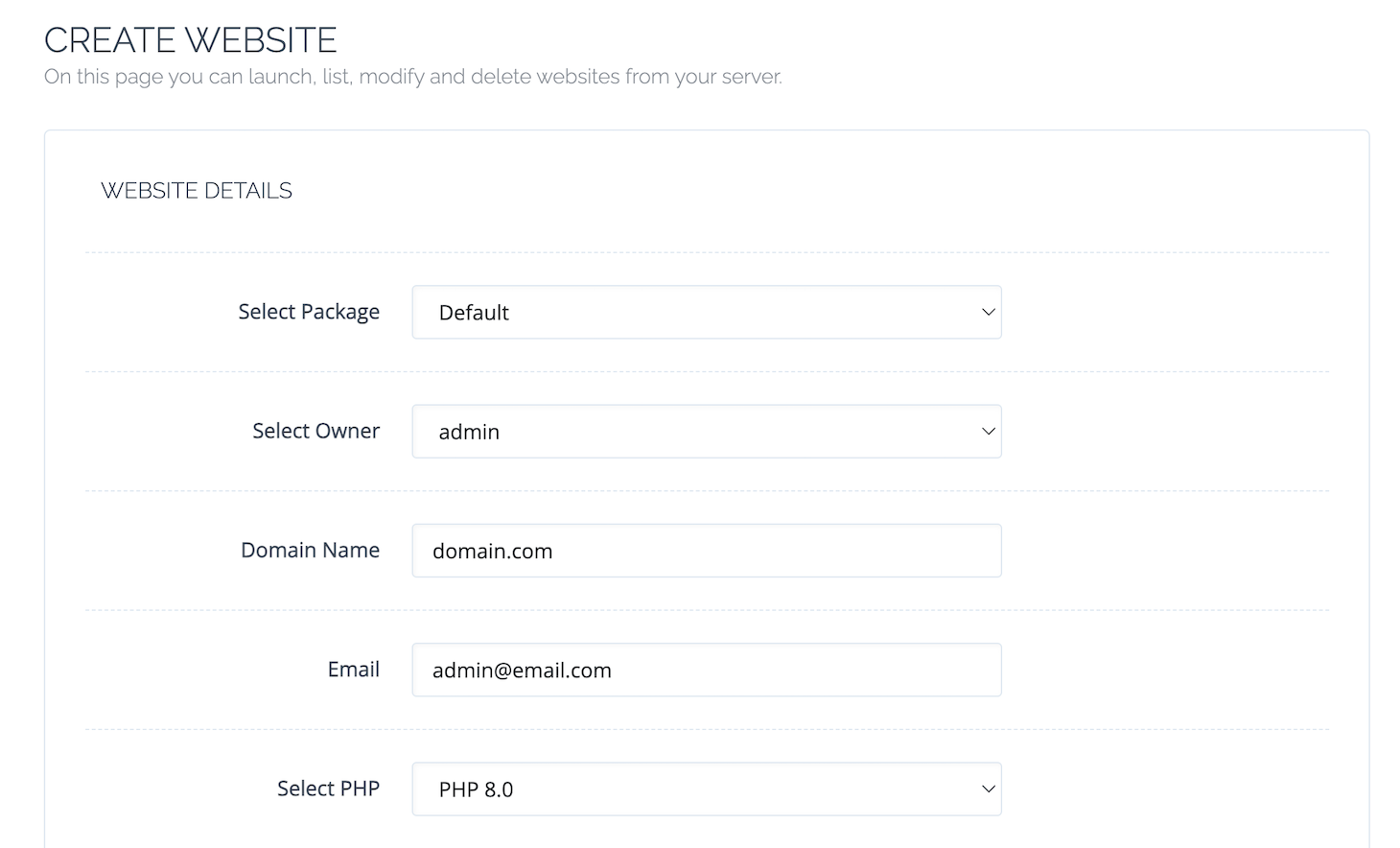Click the chevron on the PHP version selector
The height and width of the screenshot is (848, 1400).
[x=988, y=789]
